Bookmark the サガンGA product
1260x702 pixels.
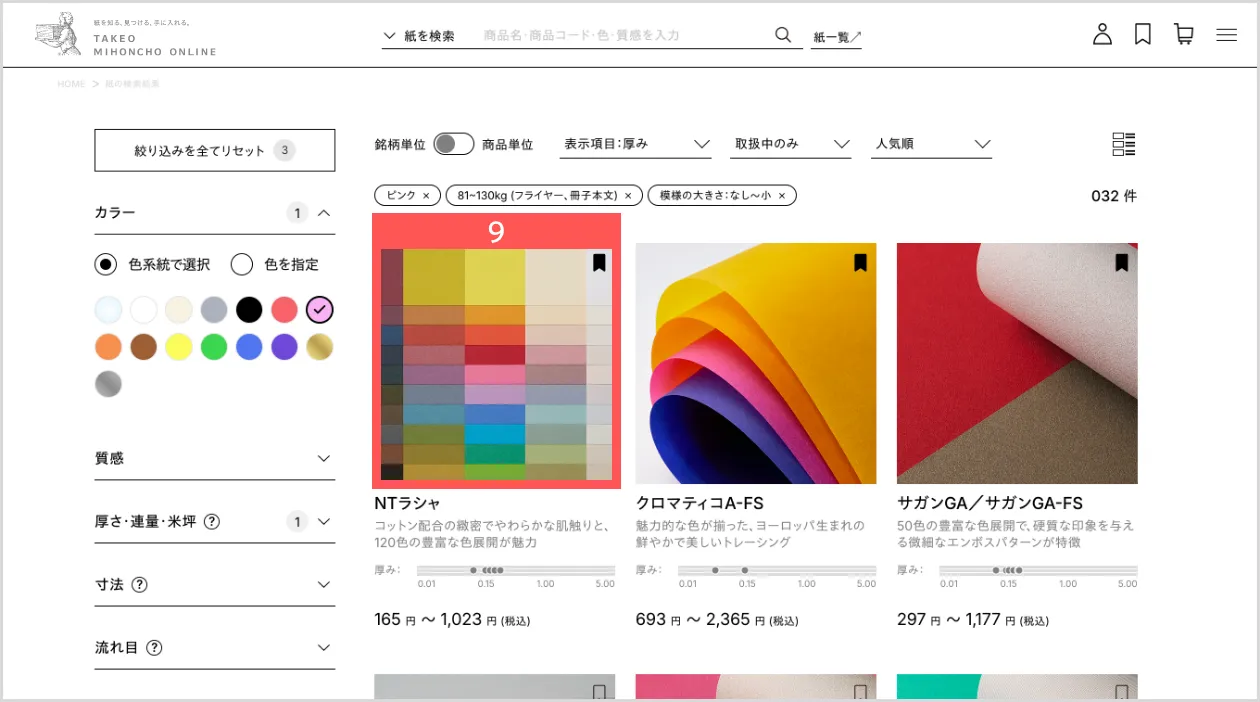tap(1121, 263)
